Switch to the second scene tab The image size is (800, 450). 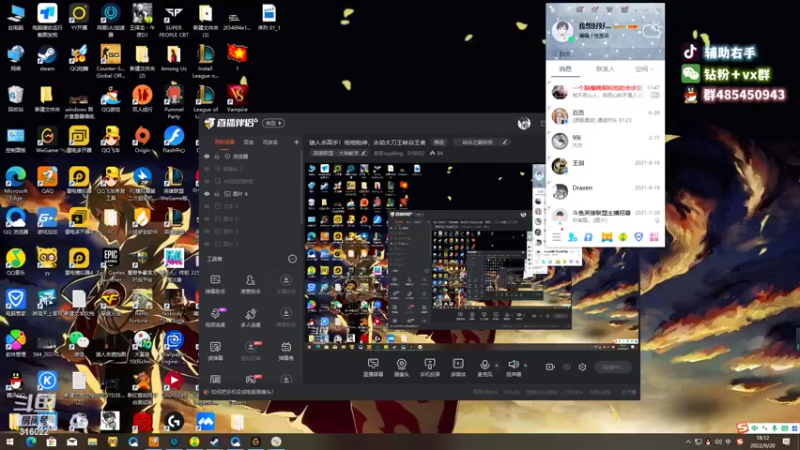[x=248, y=142]
